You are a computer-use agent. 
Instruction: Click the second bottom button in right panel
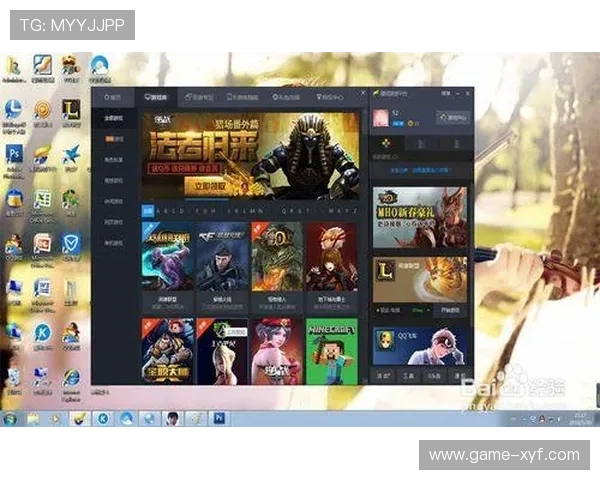[x=408, y=376]
